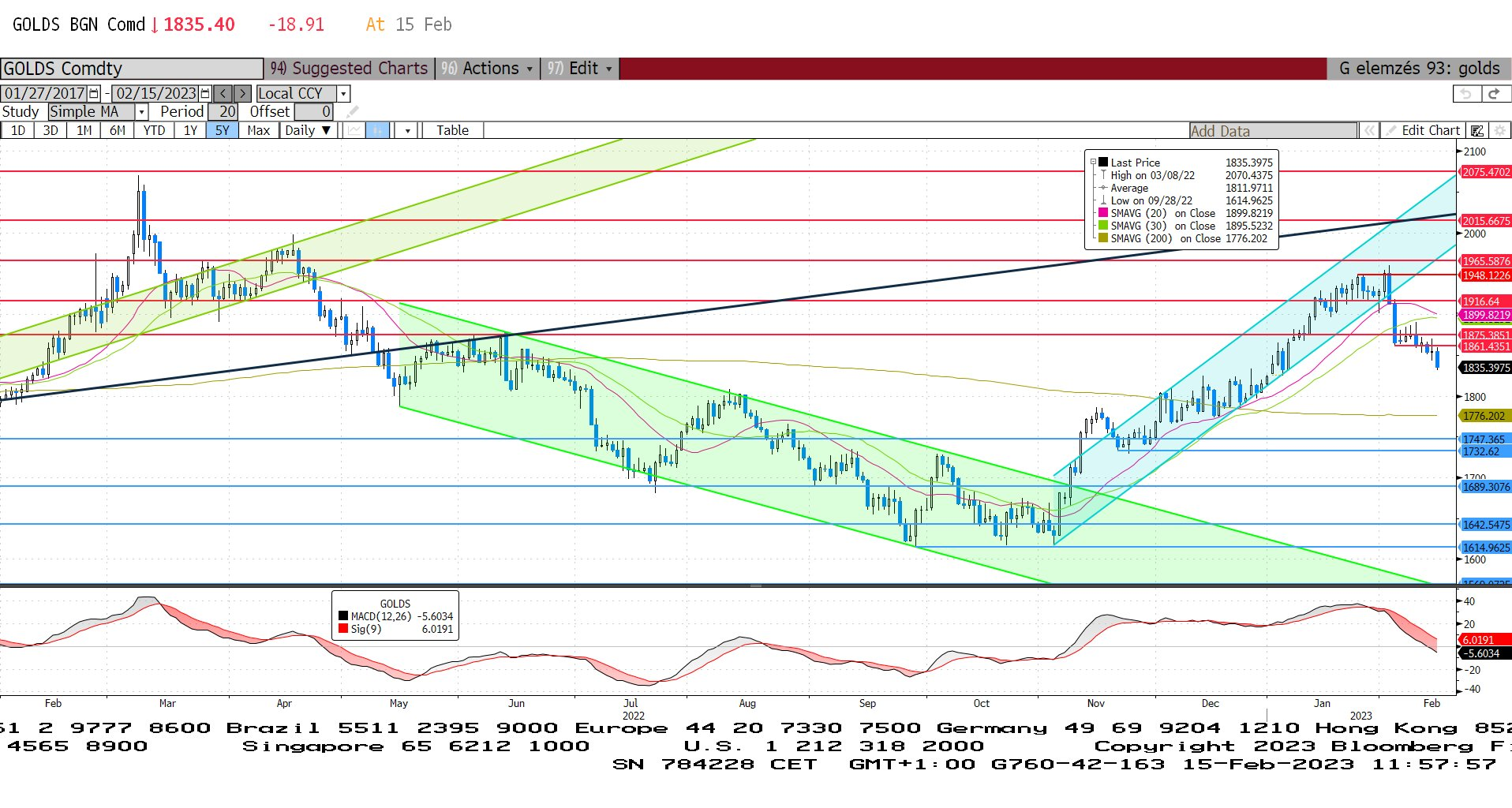Click the 1689.3076 blue price label

click(x=1486, y=487)
